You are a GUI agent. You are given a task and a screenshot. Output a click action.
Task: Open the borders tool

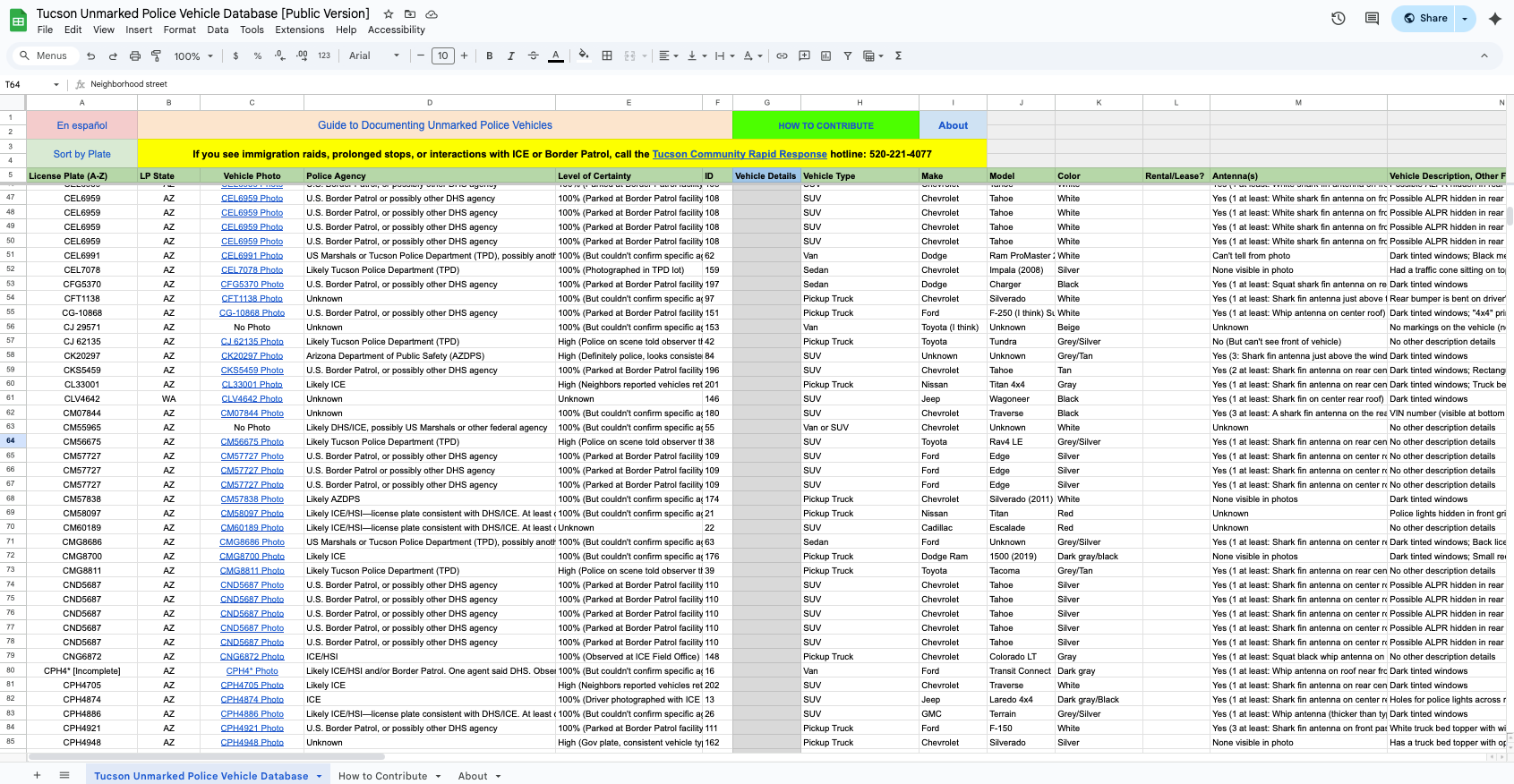pos(607,55)
